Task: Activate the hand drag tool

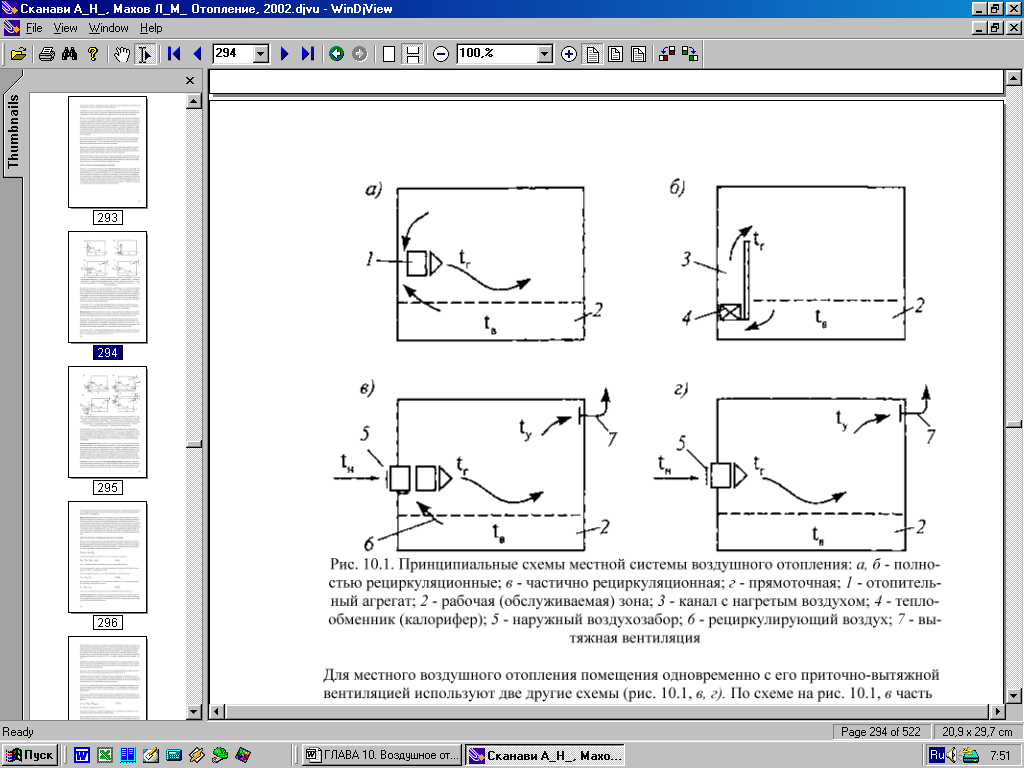Action: tap(121, 54)
